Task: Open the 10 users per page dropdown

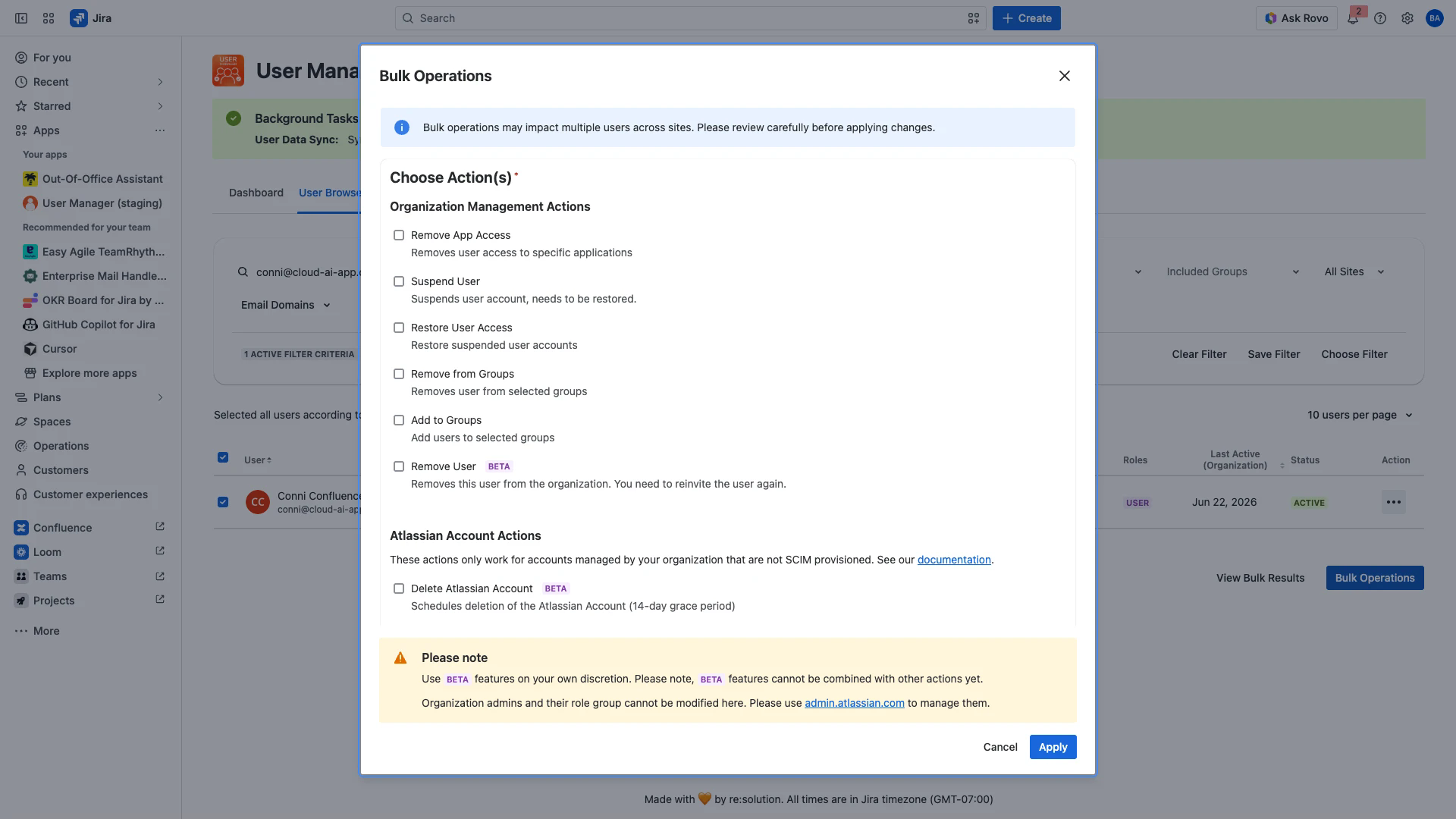Action: coord(1360,415)
